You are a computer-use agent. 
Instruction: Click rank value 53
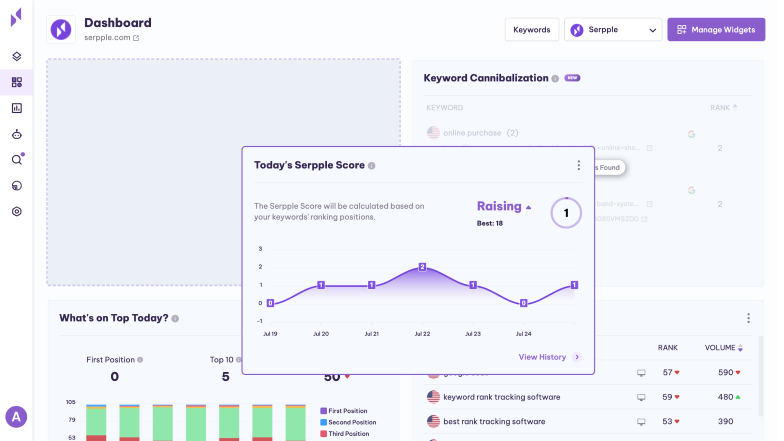pos(667,422)
